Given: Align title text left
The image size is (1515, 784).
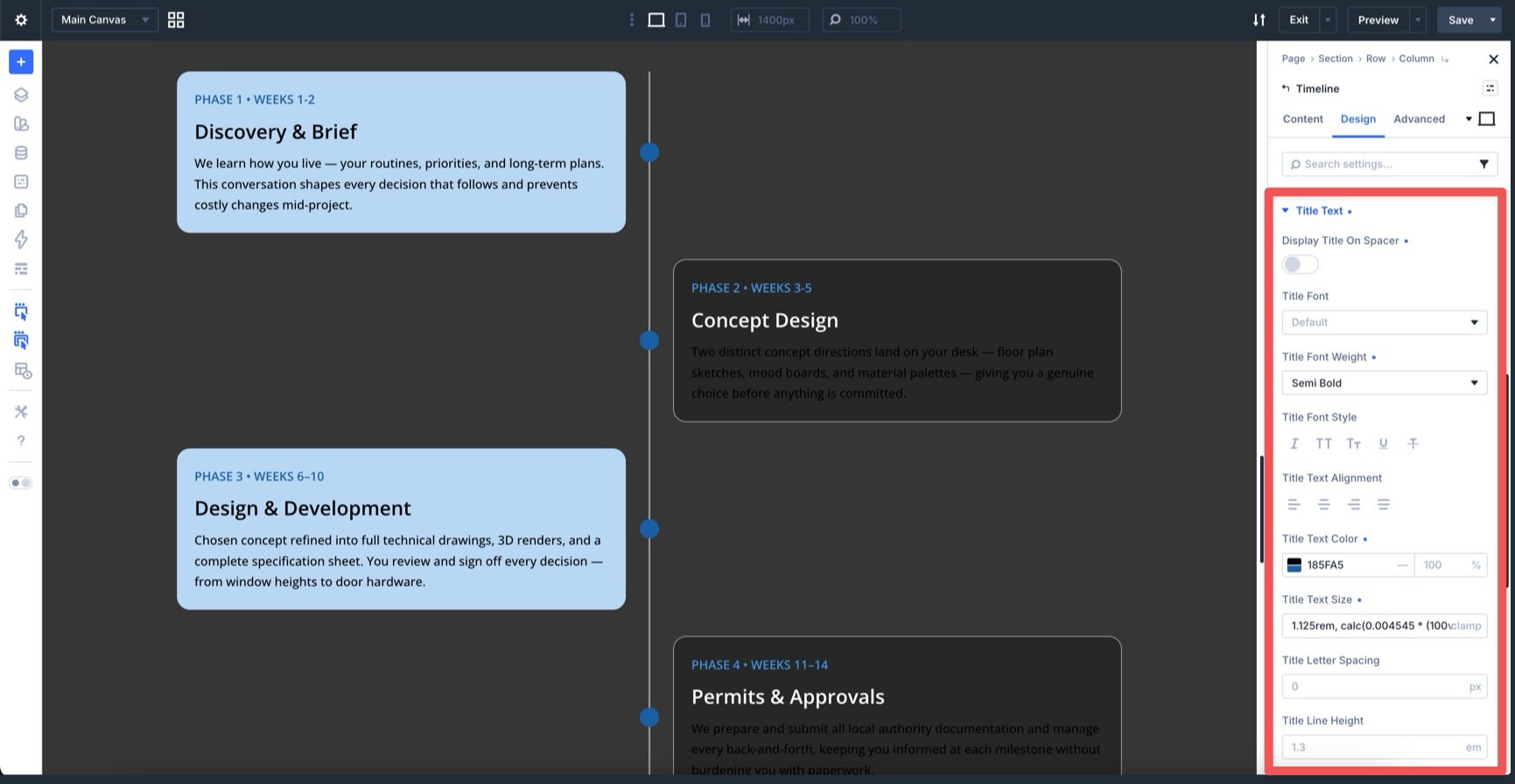Looking at the screenshot, I should click(x=1294, y=504).
